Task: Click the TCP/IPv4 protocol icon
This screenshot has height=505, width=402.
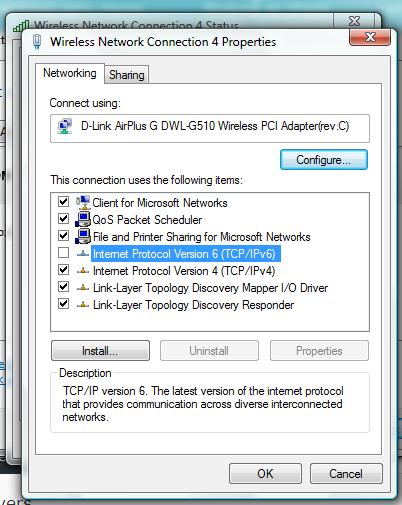Action: pyautogui.click(x=83, y=271)
